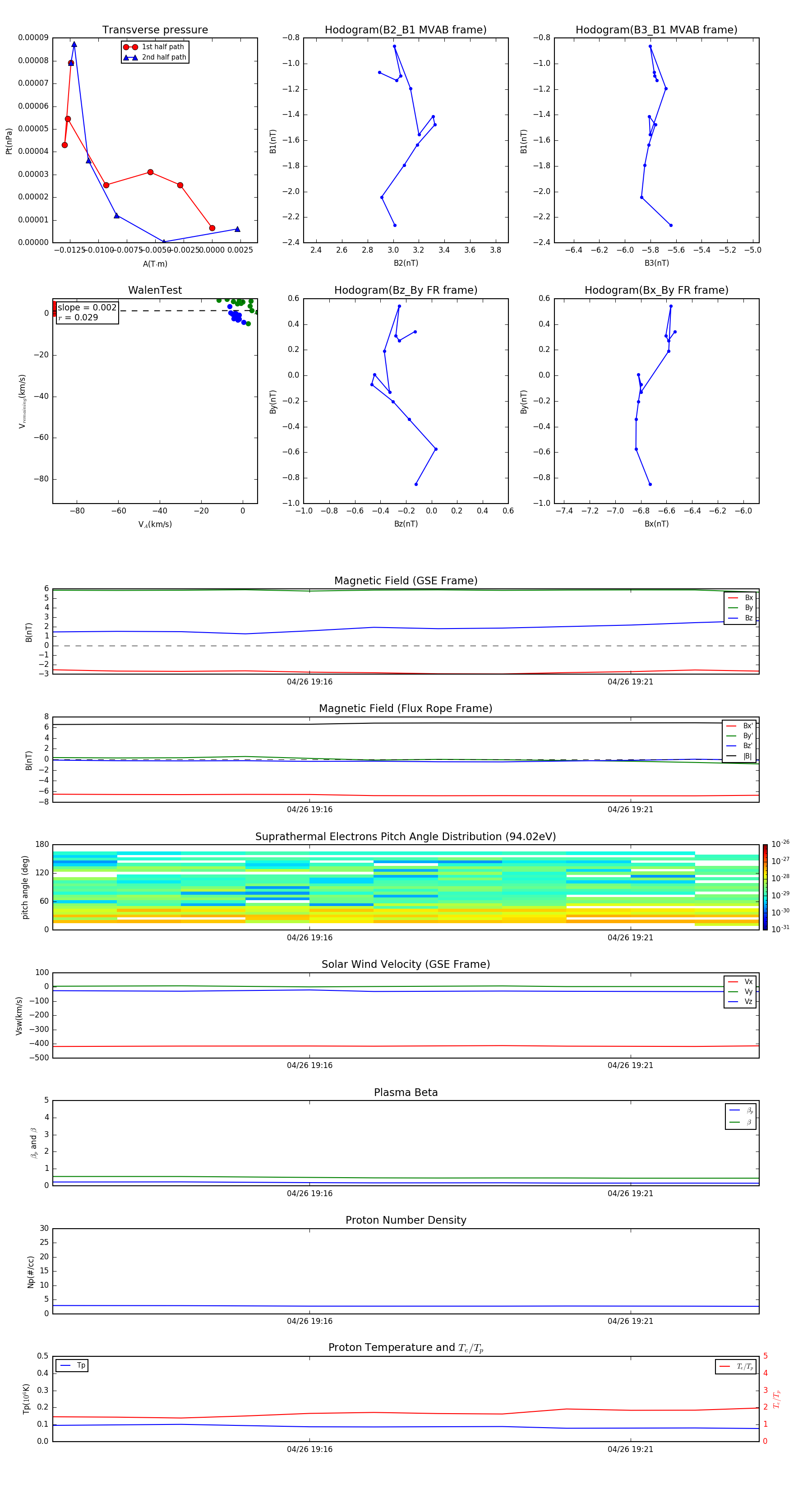Viewport: 812px width, 1489px height.
Task: Click the 'Vy' legend entry
Action: pyautogui.click(x=741, y=991)
